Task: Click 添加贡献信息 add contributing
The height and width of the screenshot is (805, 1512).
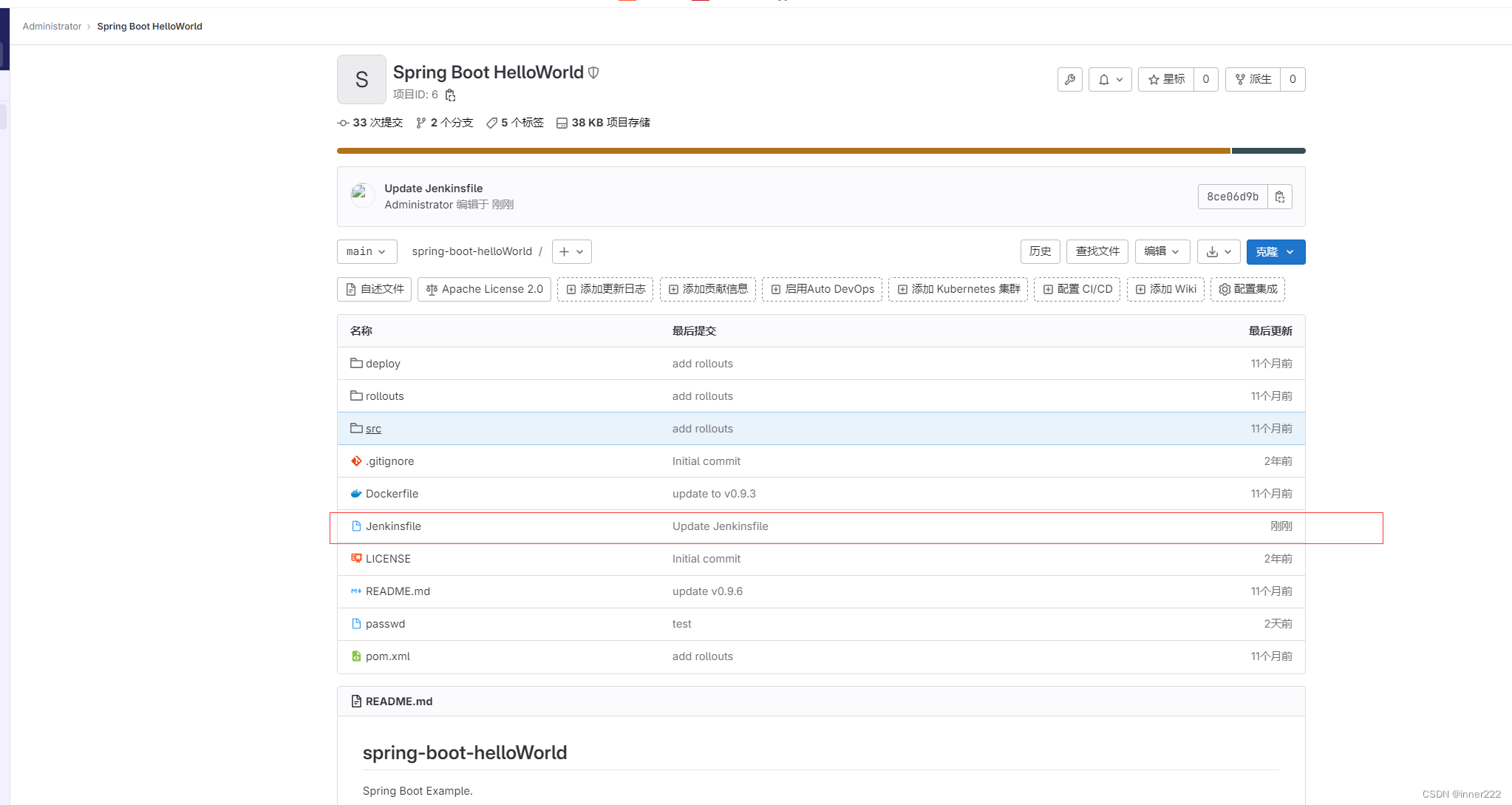Action: click(708, 289)
